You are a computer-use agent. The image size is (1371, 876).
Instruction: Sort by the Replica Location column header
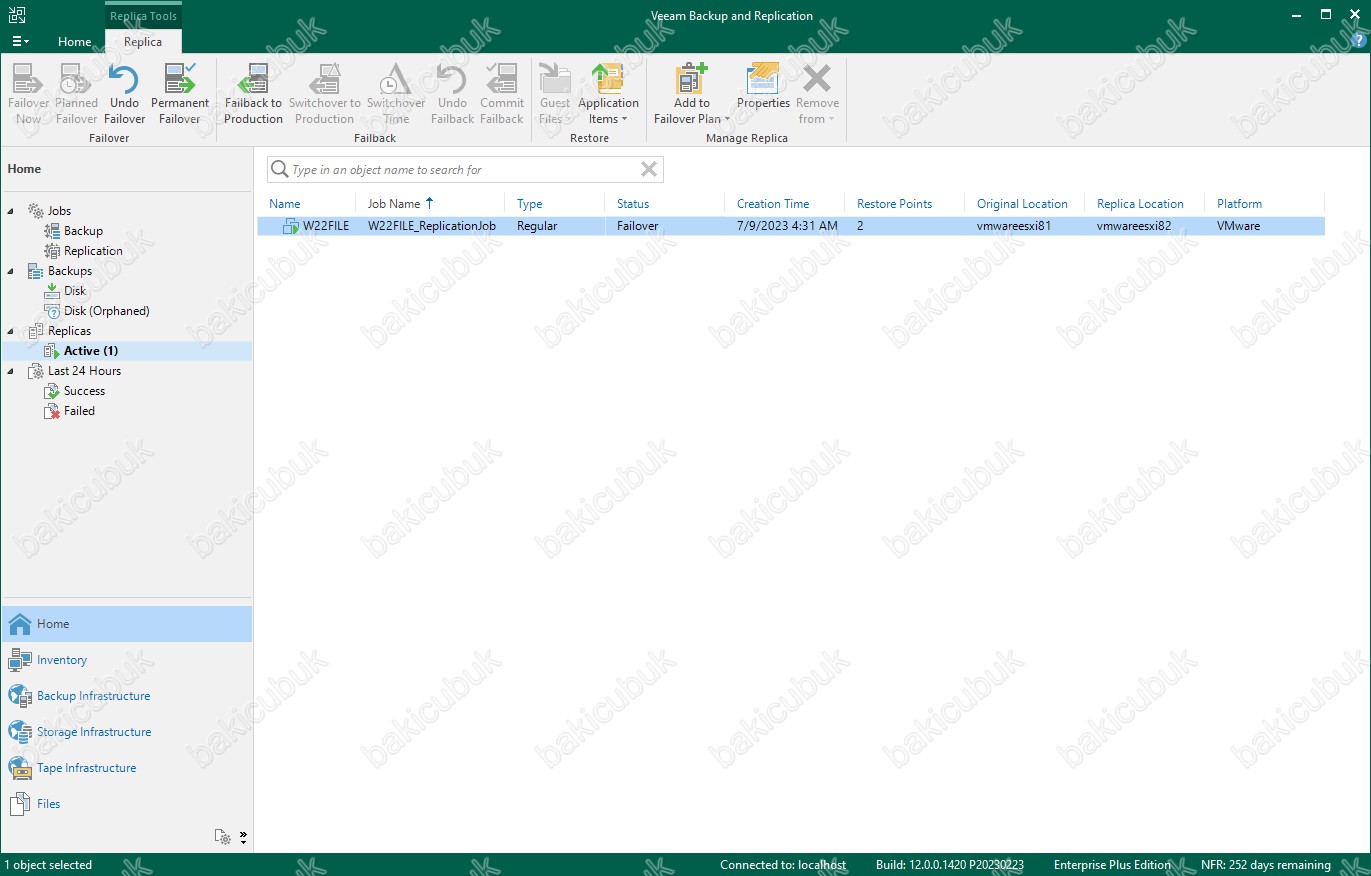pos(1140,204)
